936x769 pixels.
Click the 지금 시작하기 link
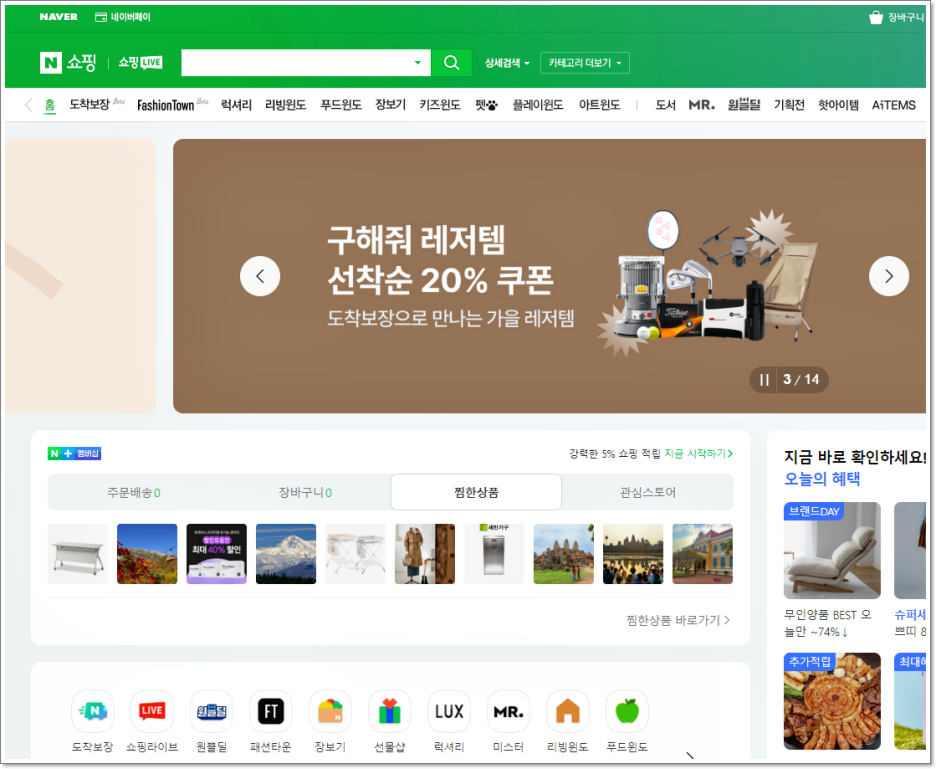pos(698,454)
